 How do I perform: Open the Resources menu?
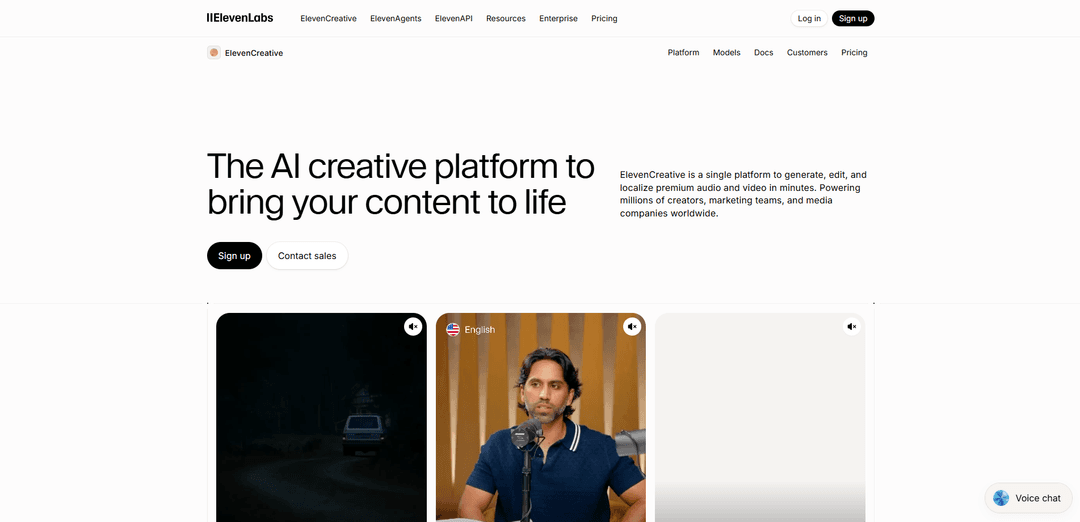pyautogui.click(x=506, y=19)
